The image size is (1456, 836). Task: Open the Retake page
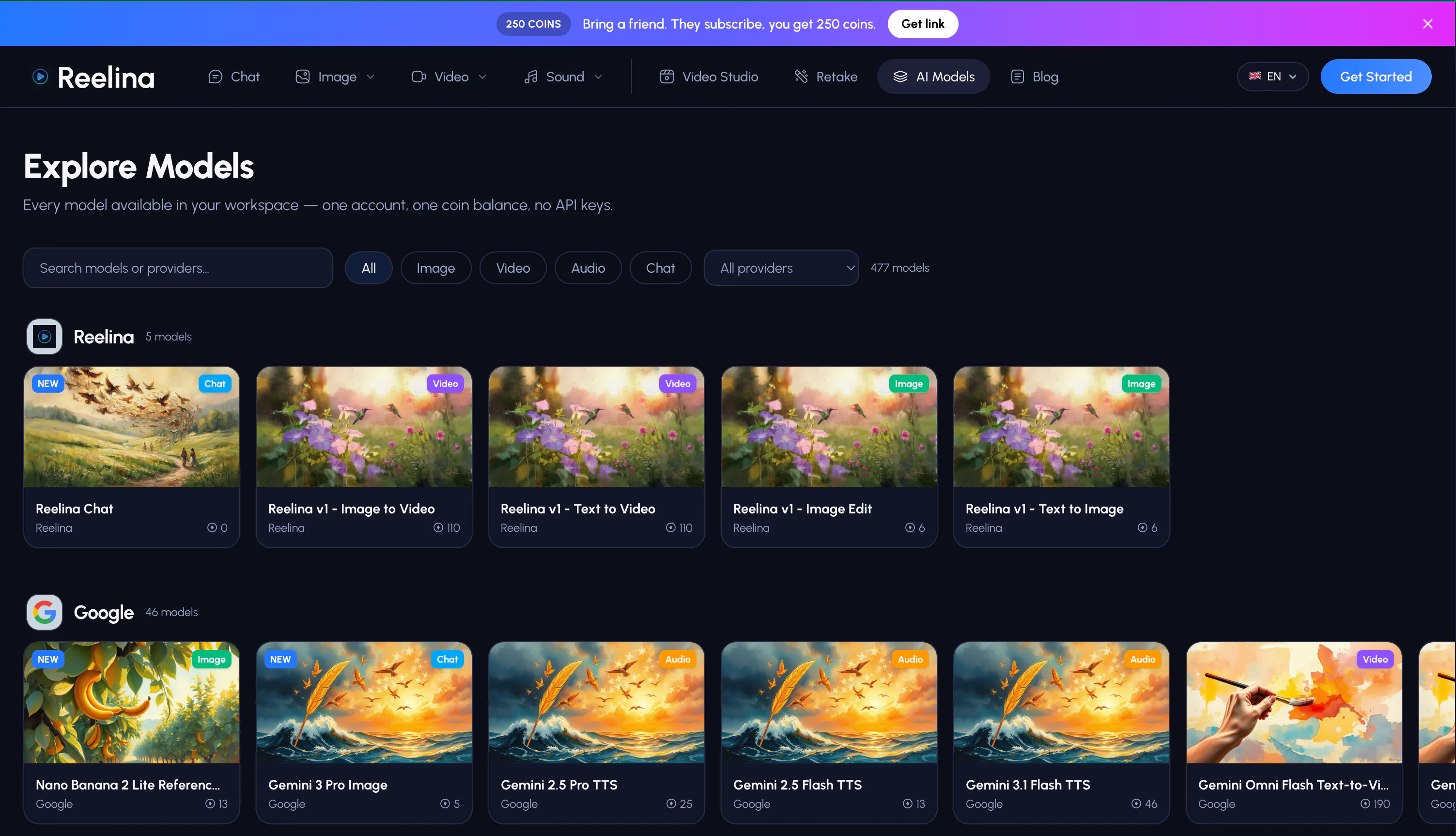click(x=826, y=77)
